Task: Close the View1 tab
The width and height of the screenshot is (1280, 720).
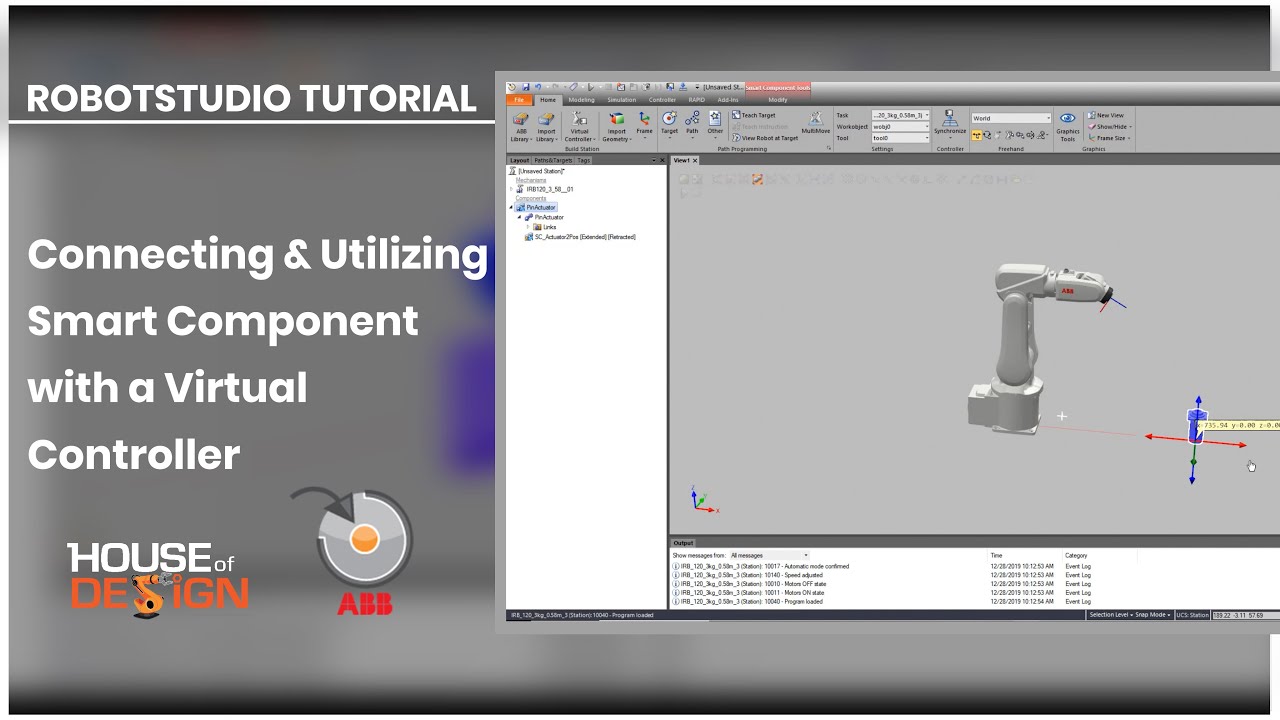Action: click(695, 160)
